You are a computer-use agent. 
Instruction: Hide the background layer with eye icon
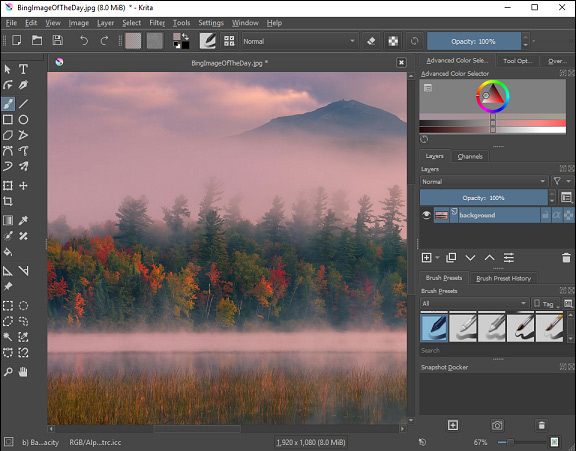coord(426,215)
